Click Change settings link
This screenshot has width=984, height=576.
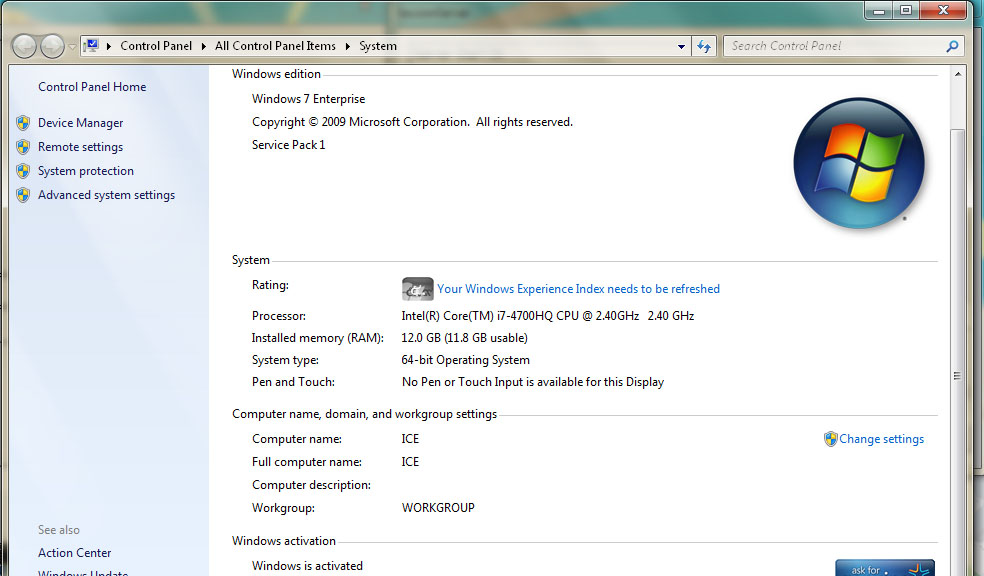[882, 439]
